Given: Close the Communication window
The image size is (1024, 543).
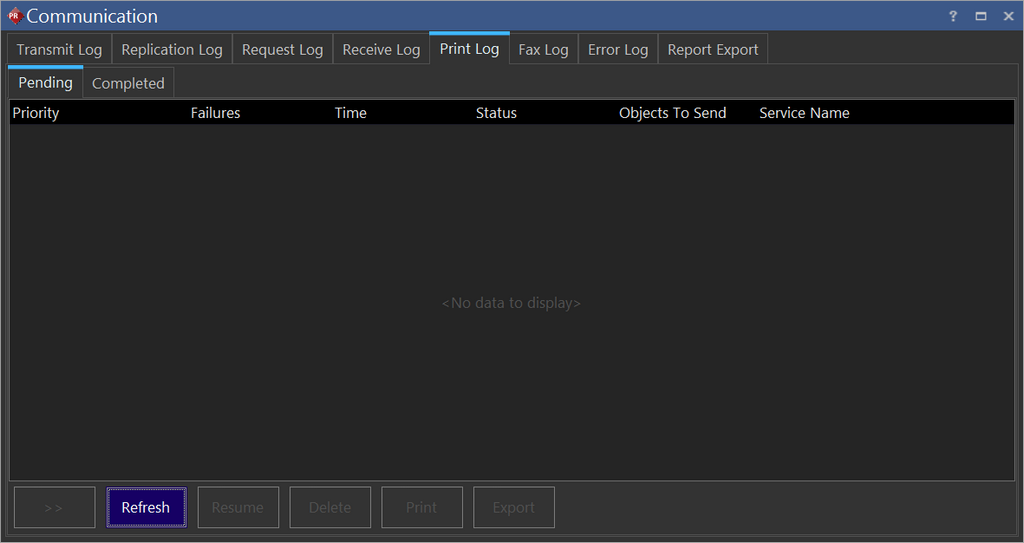Looking at the screenshot, I should [x=1008, y=16].
